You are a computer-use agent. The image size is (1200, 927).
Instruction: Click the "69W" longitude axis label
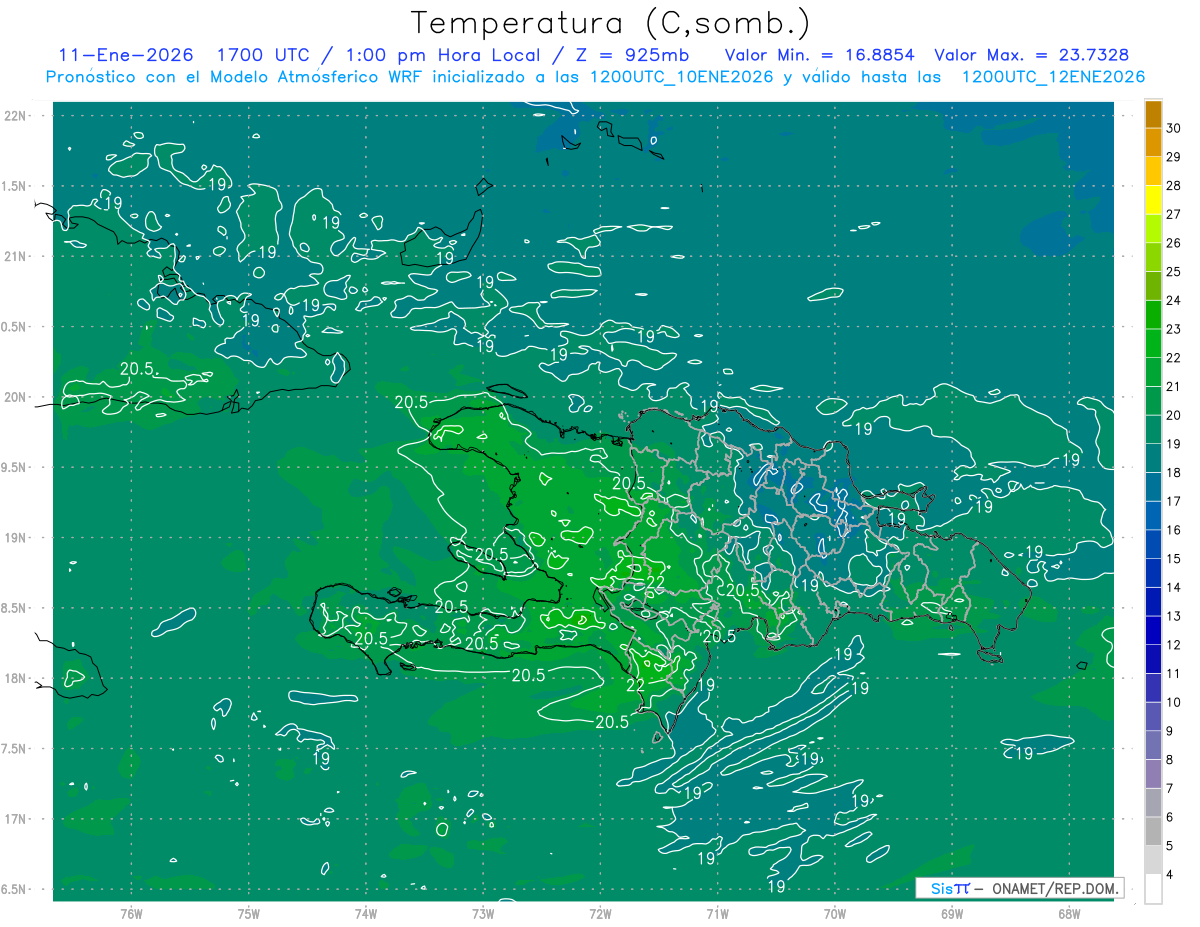tap(951, 914)
